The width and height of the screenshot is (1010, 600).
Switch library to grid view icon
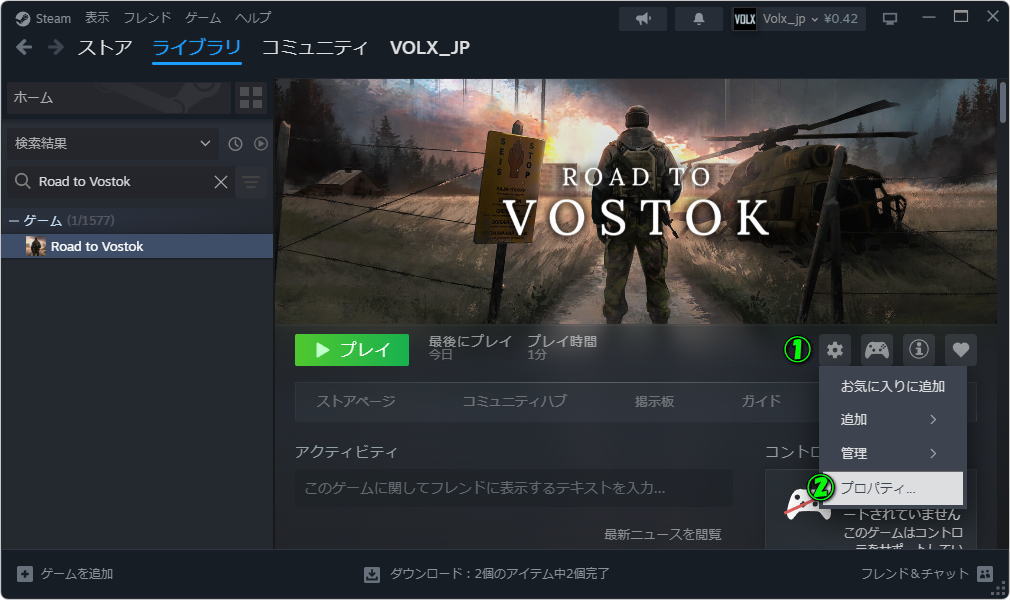tap(250, 98)
